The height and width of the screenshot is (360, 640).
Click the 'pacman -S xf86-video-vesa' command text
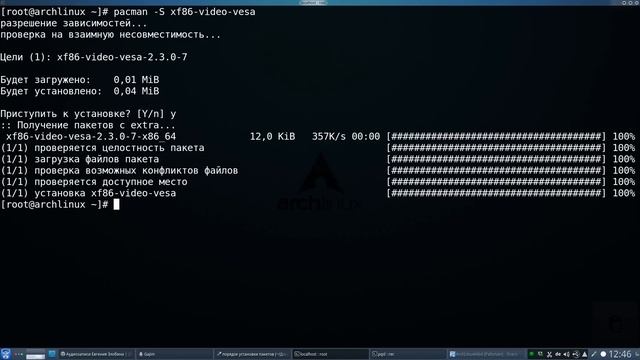[x=184, y=12]
